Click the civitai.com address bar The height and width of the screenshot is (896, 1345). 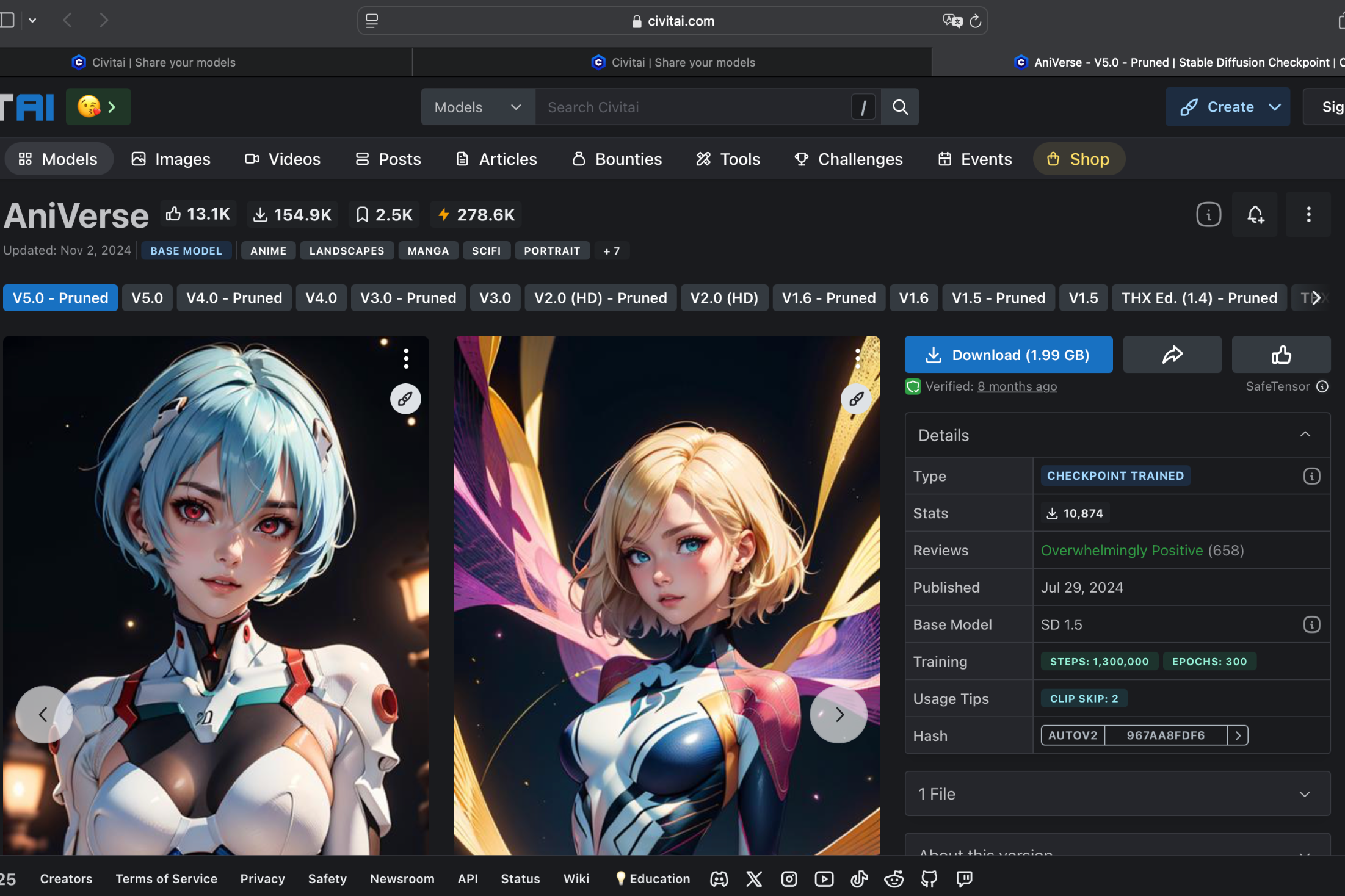[672, 21]
